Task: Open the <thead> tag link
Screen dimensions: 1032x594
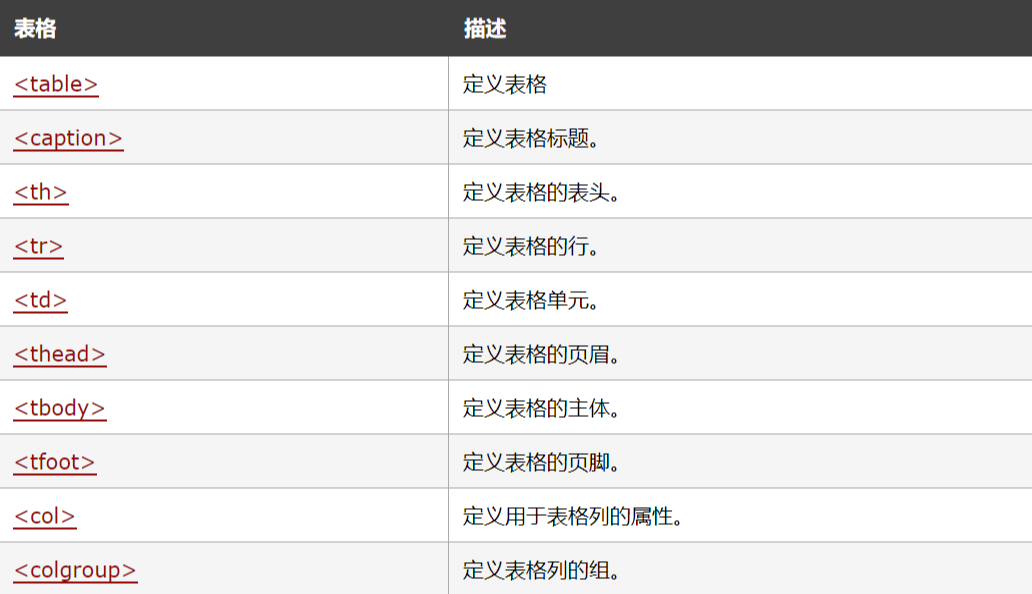Action: pyautogui.click(x=60, y=354)
